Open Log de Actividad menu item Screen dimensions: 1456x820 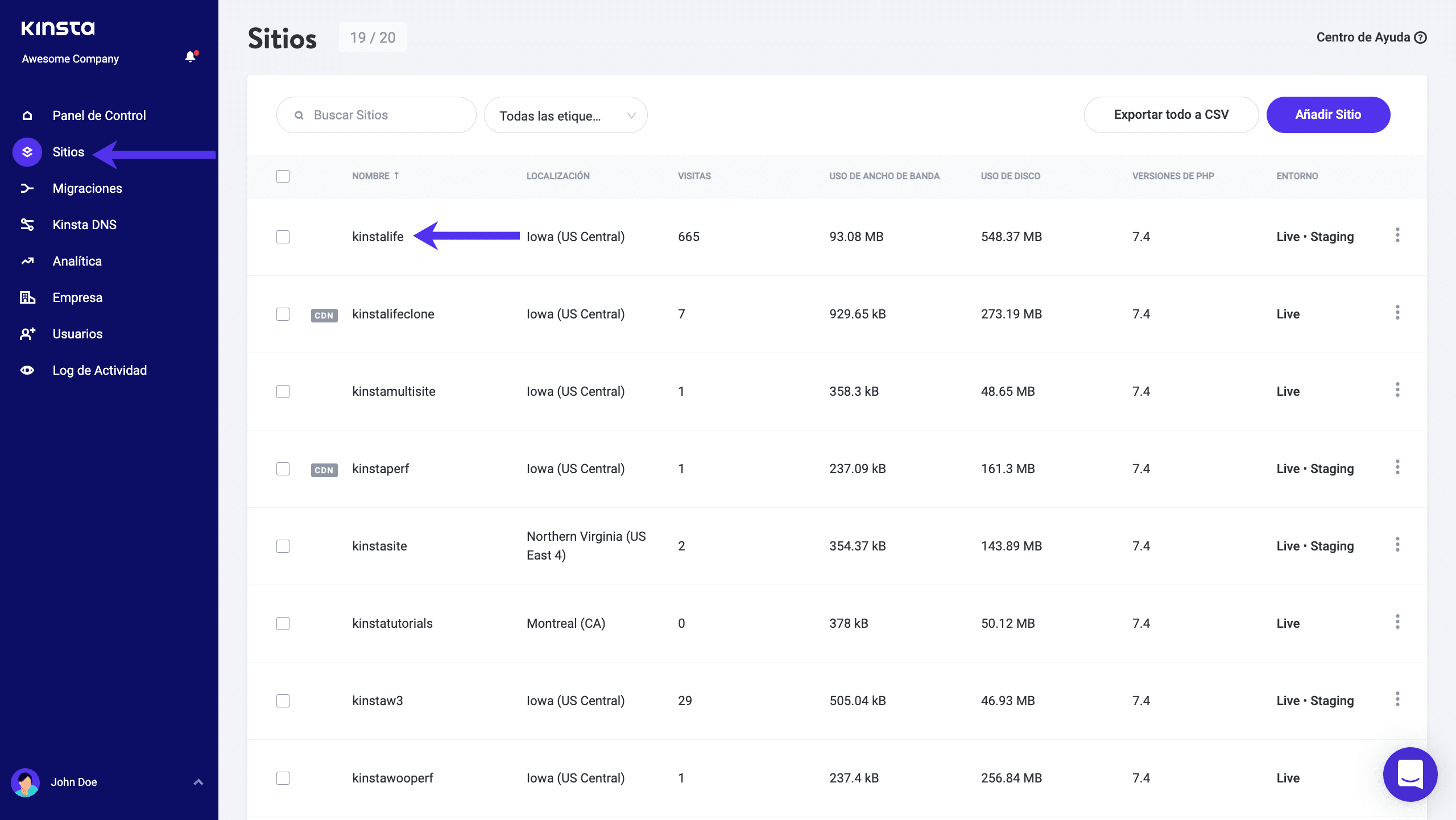[x=100, y=370]
